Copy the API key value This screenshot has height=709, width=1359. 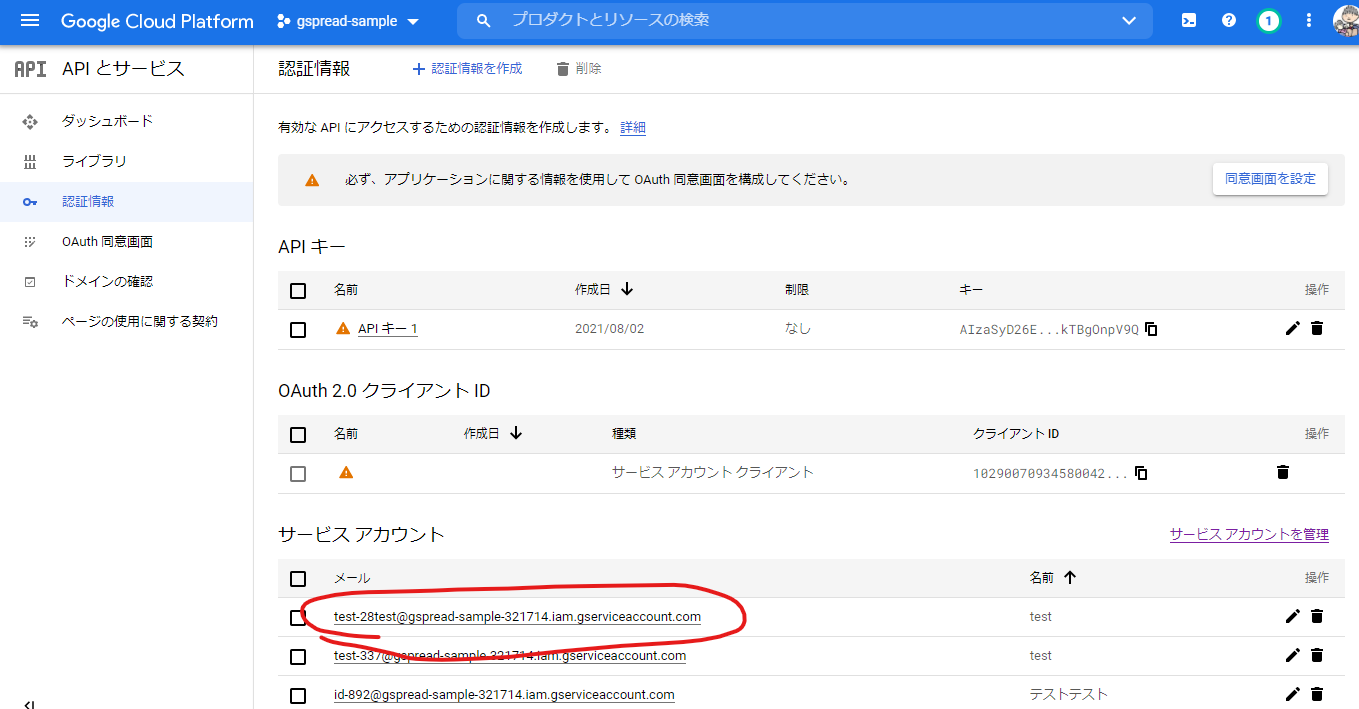point(1152,329)
